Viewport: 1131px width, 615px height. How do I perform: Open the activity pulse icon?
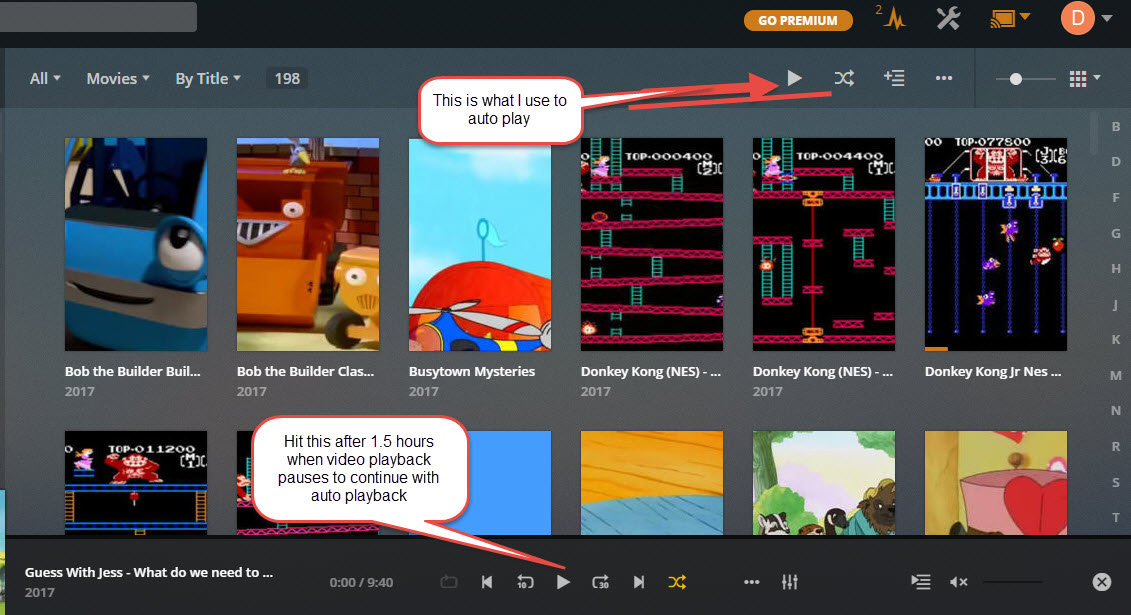[x=892, y=18]
